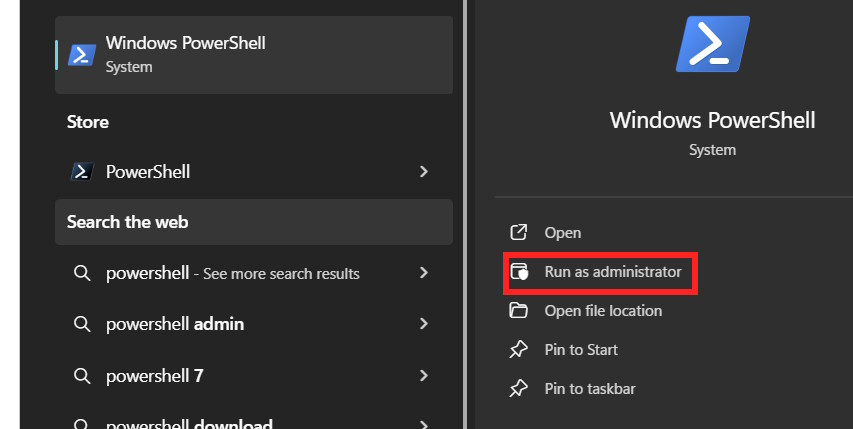Expand chevron for 'powershell 7'
853x429 pixels.
(x=424, y=376)
